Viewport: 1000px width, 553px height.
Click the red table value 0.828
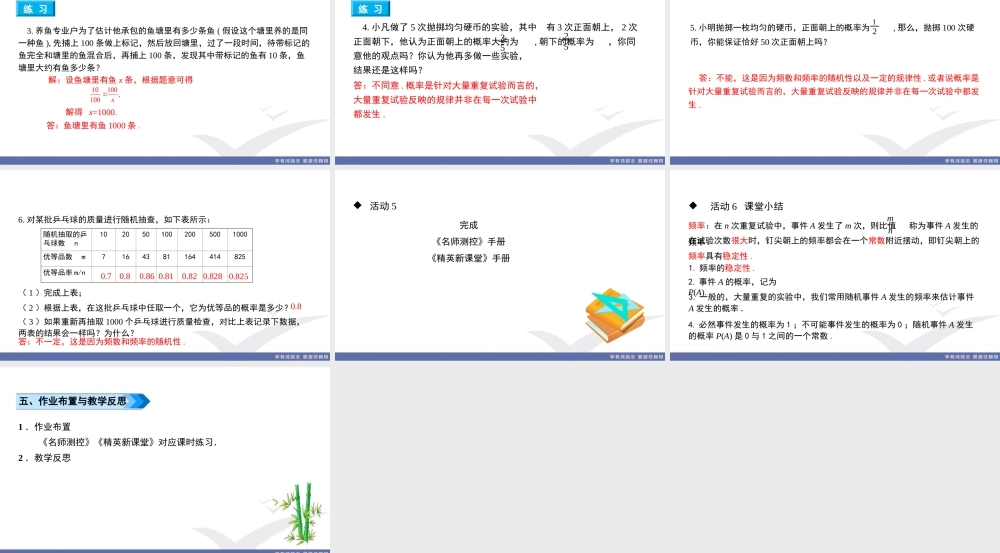pos(212,276)
